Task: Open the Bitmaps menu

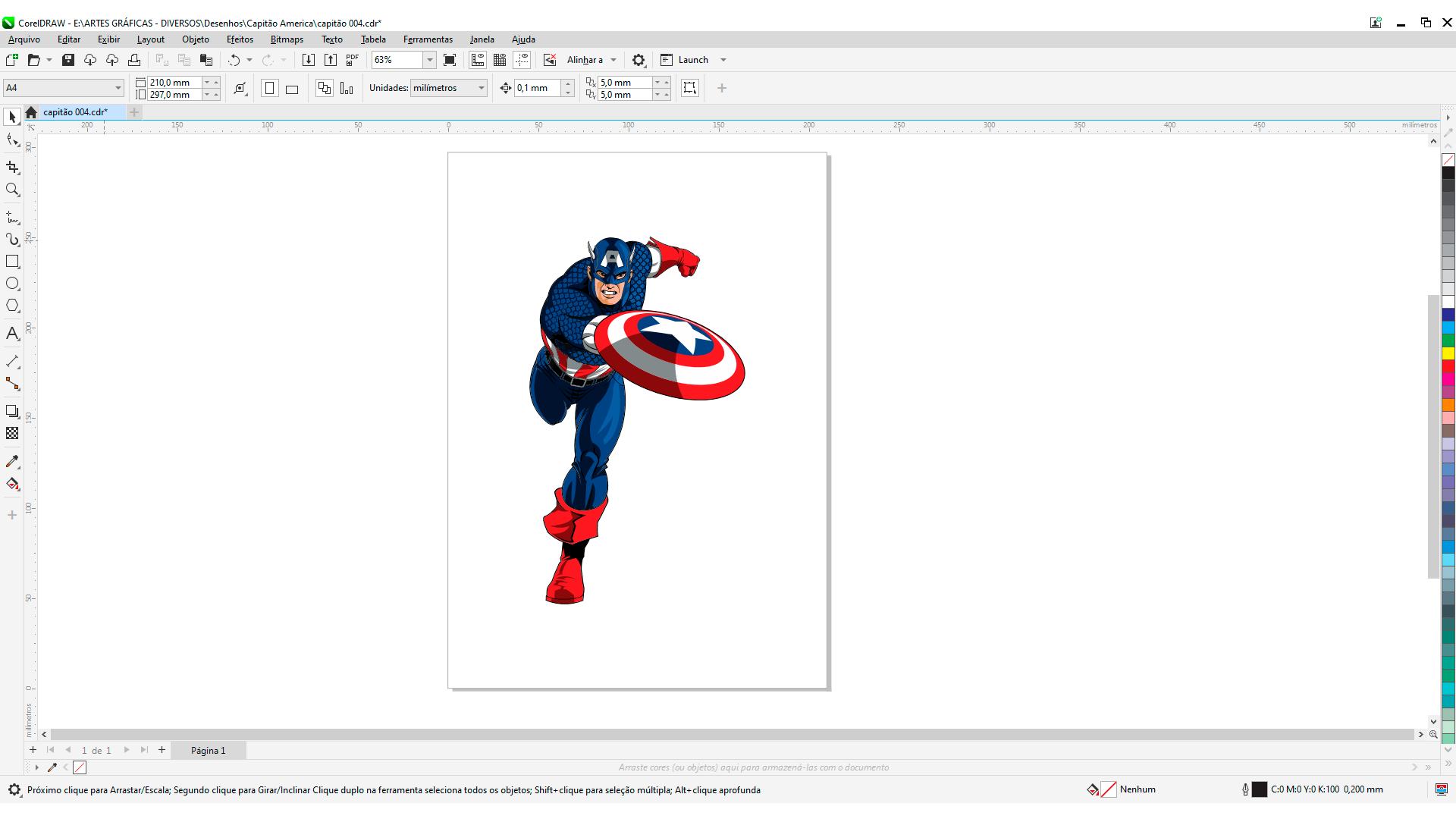Action: [287, 39]
